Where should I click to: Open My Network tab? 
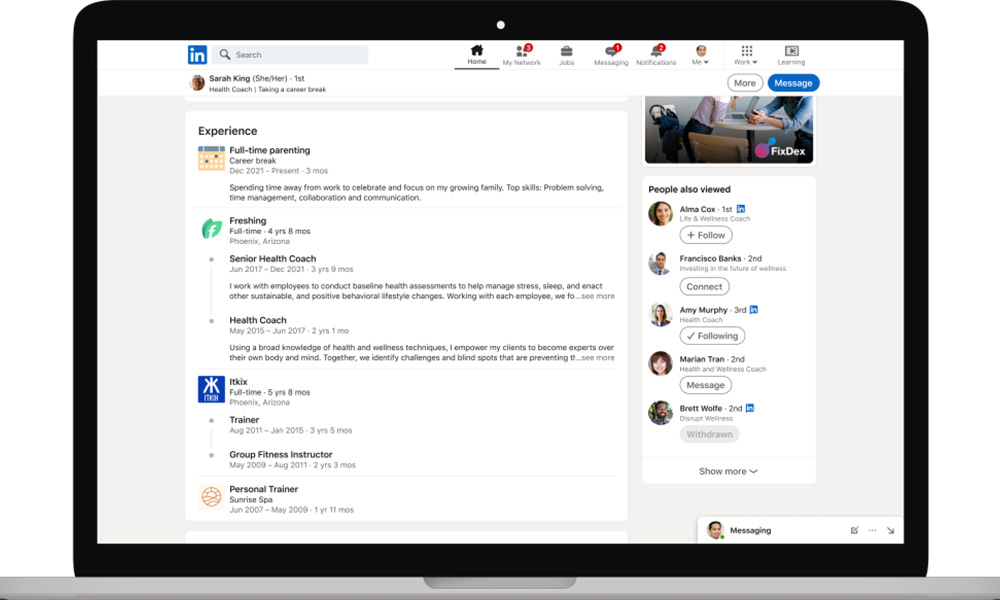522,55
